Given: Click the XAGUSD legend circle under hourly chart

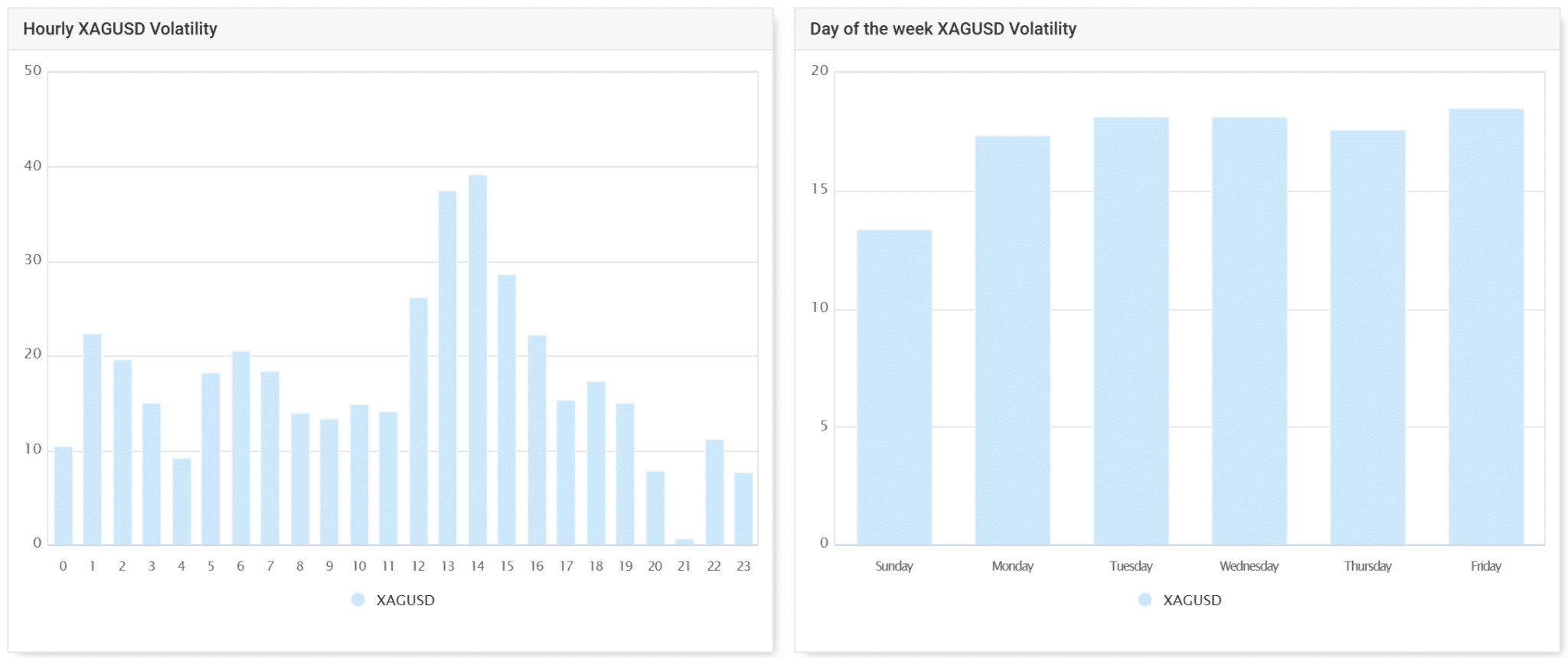Looking at the screenshot, I should click(358, 600).
